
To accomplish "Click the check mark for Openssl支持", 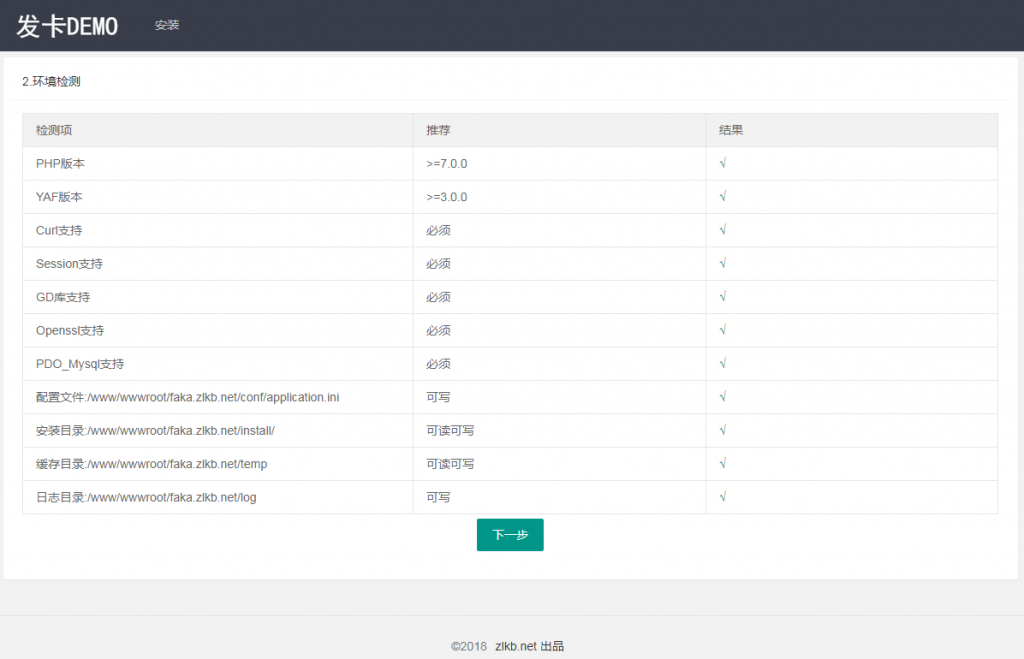I will (x=723, y=329).
